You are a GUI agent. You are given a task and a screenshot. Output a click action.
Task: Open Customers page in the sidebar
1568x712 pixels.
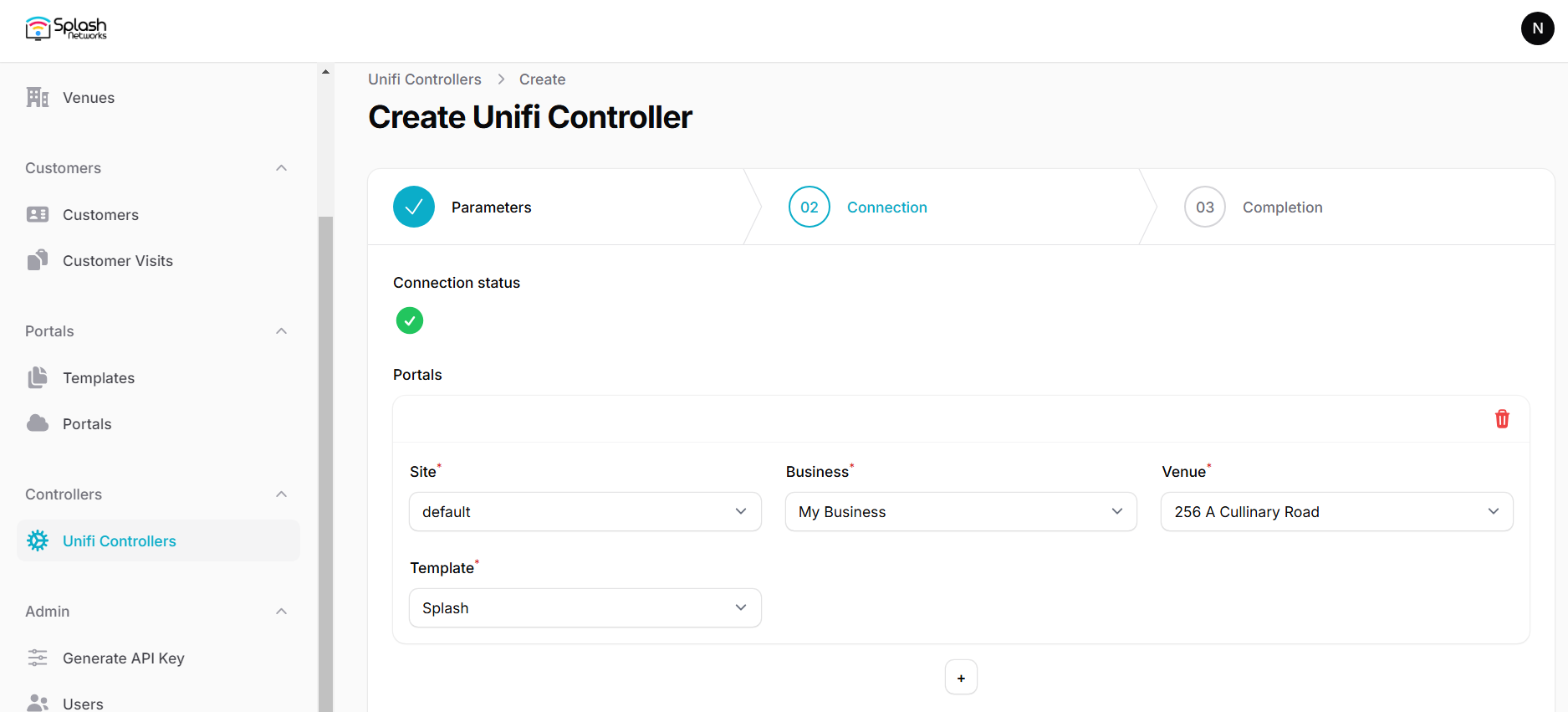tap(158, 215)
